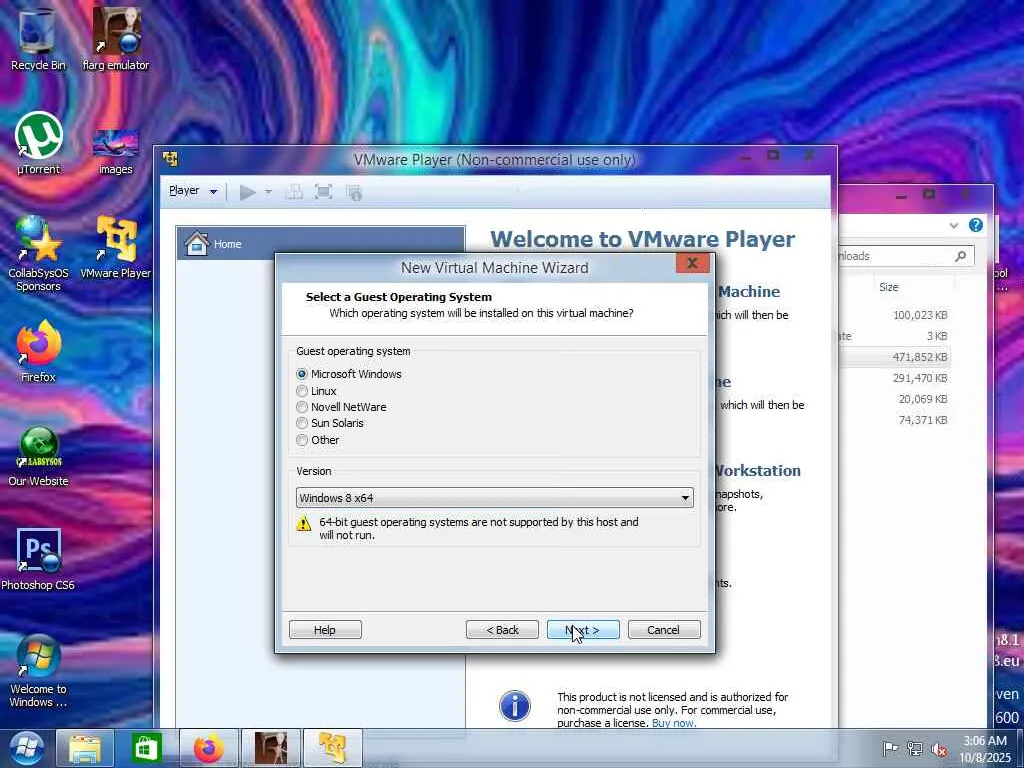Select the Linux radio button
Image resolution: width=1024 pixels, height=768 pixels.
point(302,391)
